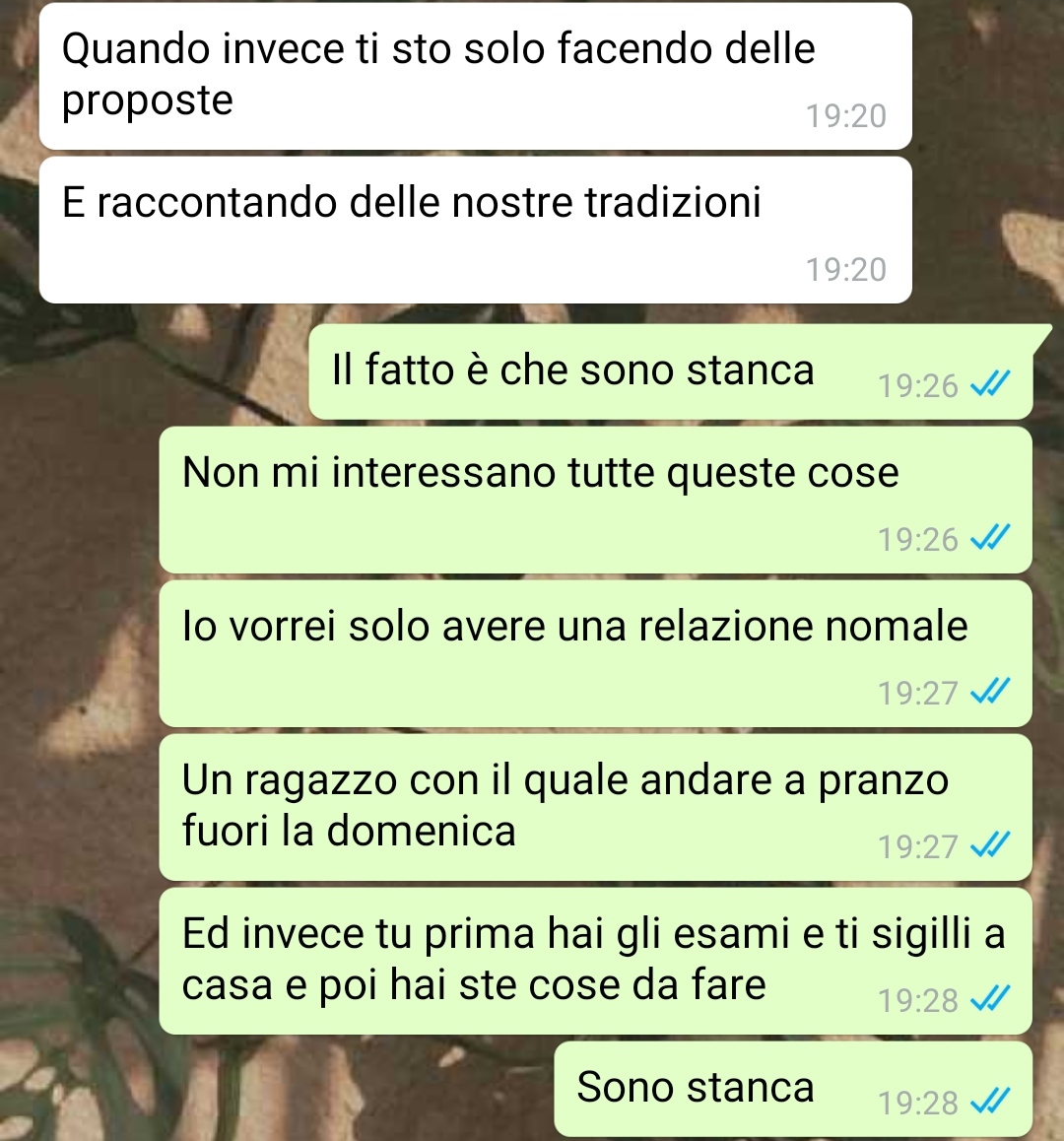
Task: Tap the 19:20 timestamp under 'tradizioni' message
Action: (x=845, y=269)
